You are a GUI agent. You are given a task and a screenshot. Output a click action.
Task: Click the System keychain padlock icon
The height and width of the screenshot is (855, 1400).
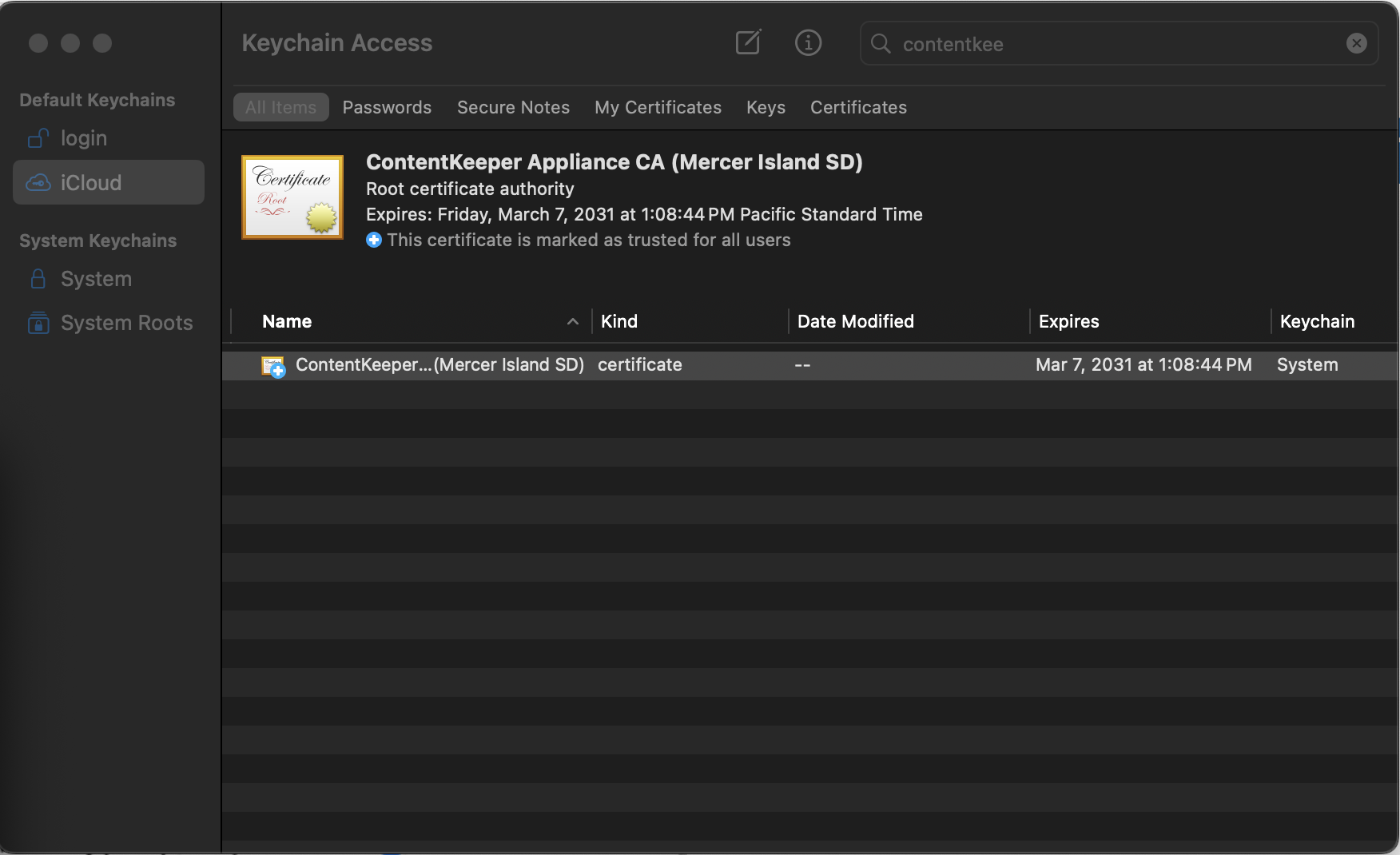pyautogui.click(x=37, y=278)
